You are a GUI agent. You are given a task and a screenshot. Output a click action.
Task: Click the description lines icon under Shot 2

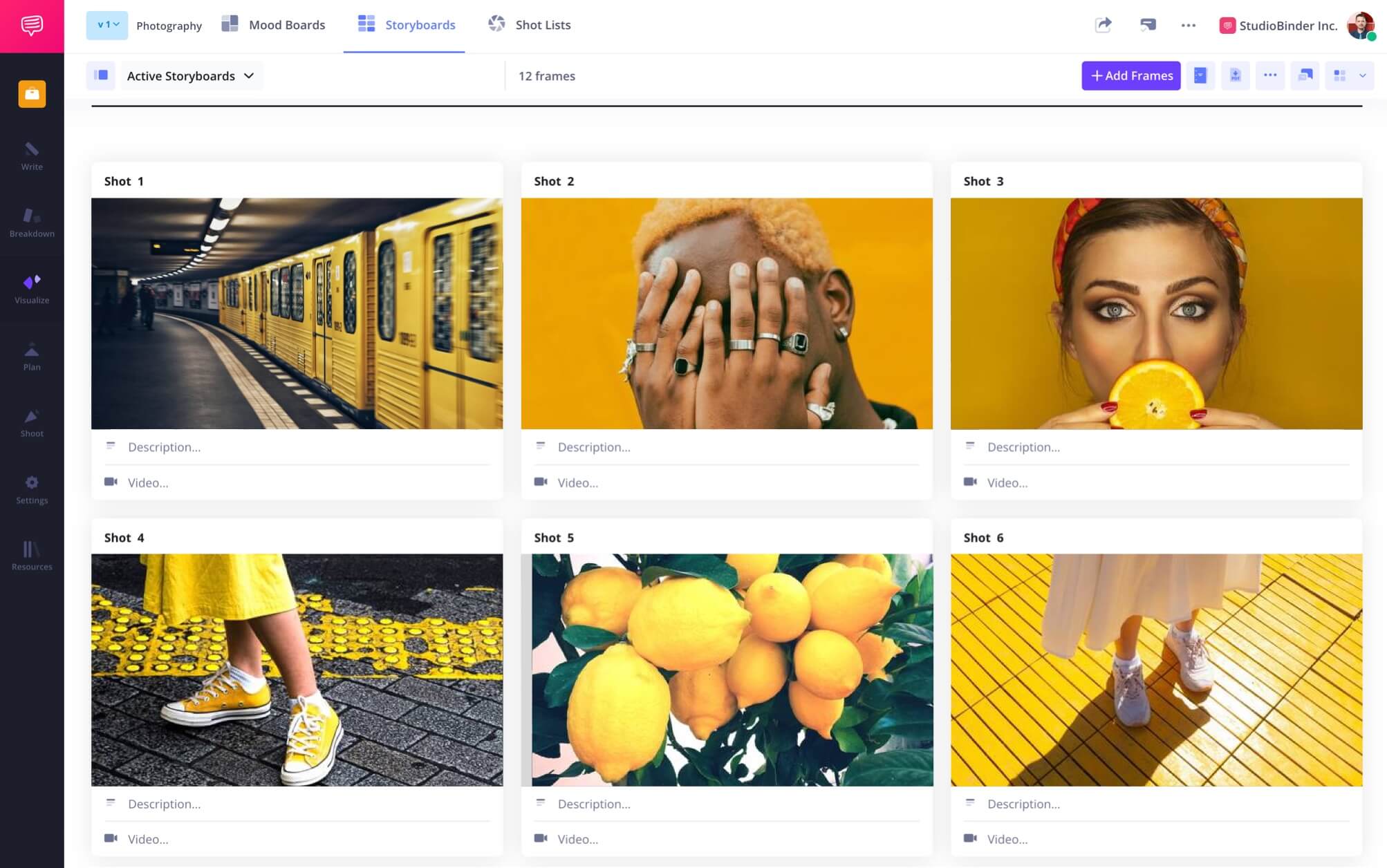[x=541, y=446]
